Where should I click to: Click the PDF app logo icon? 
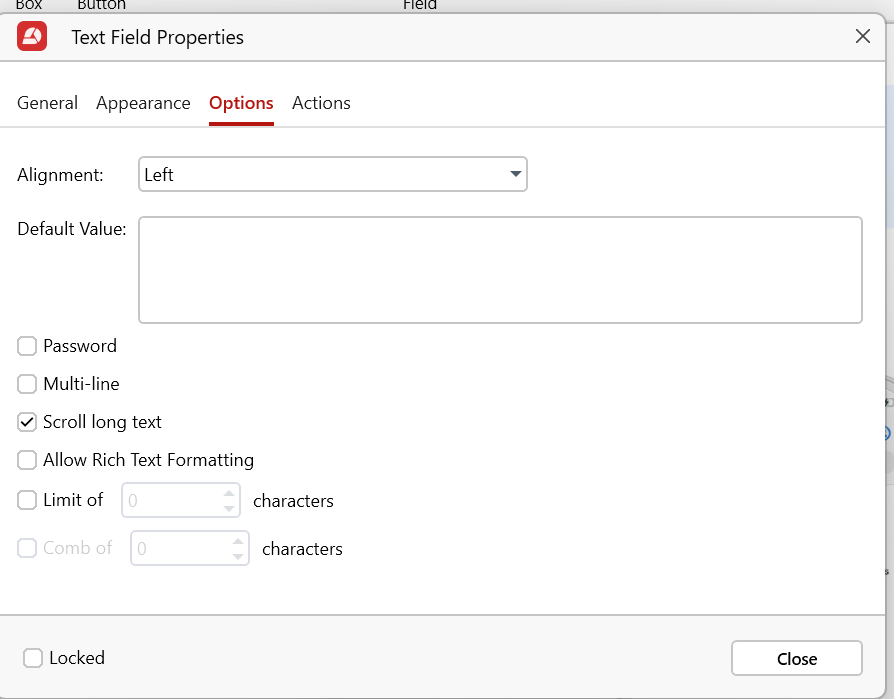[32, 37]
